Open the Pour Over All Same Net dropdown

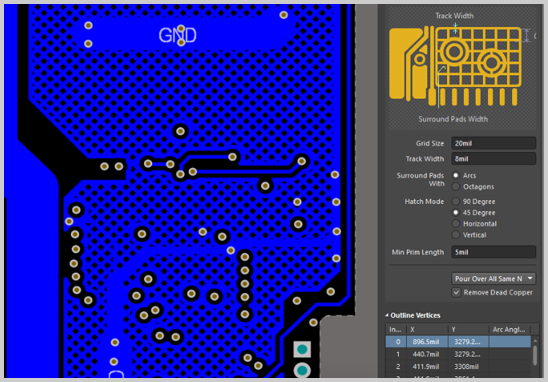[x=493, y=279]
